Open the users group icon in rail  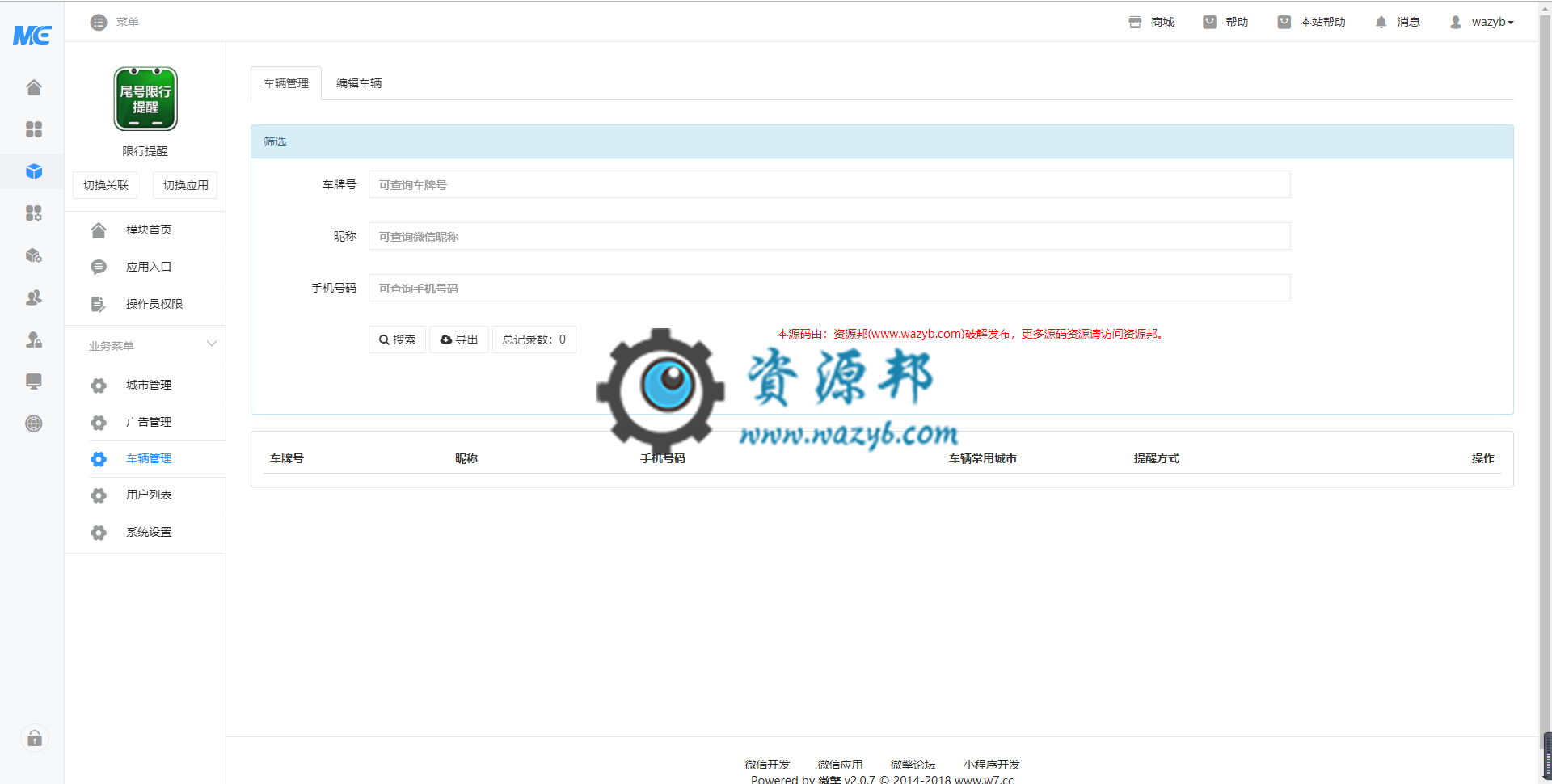tap(34, 297)
